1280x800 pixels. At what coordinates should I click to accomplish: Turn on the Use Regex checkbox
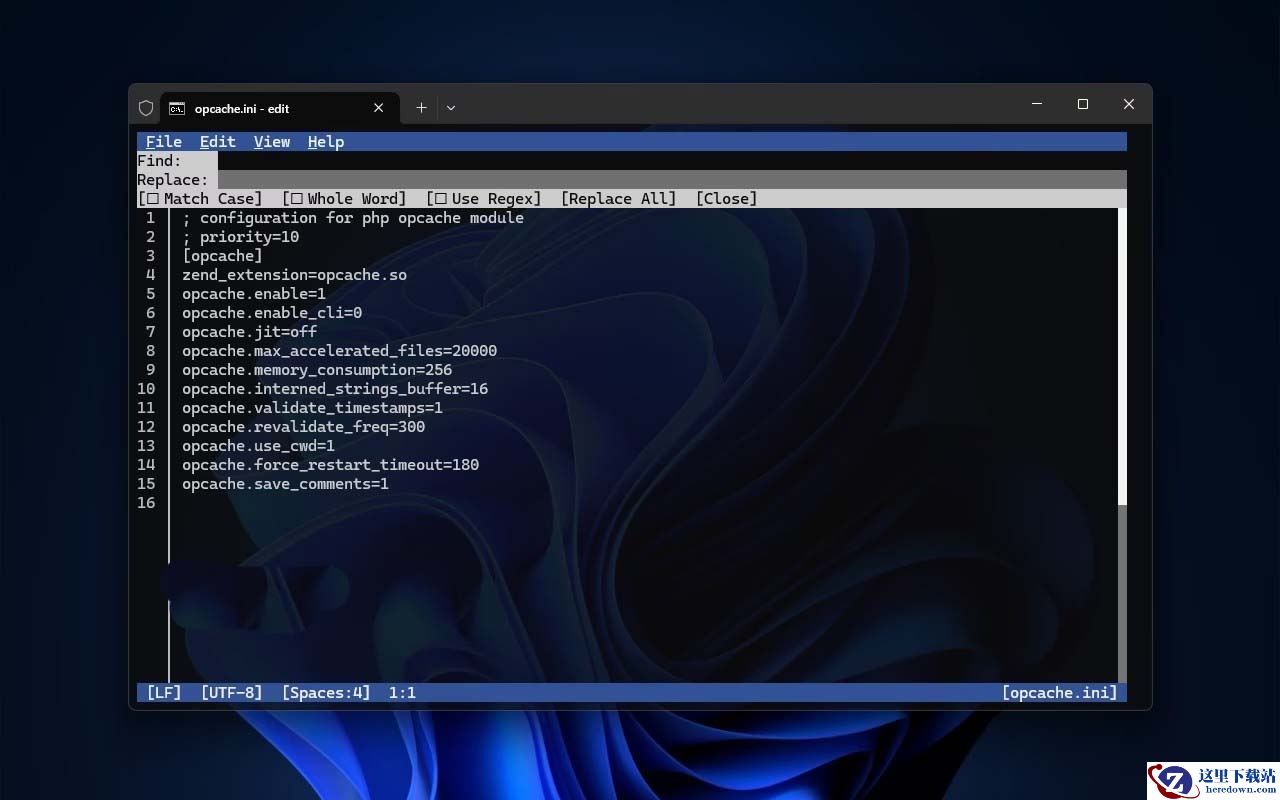coord(441,199)
